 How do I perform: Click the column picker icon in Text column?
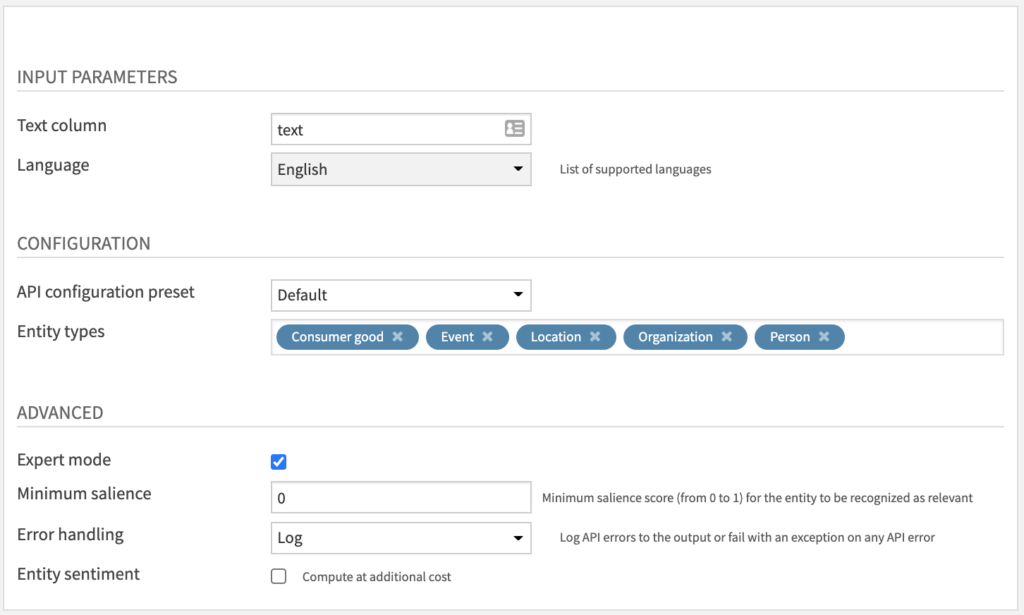click(x=514, y=129)
